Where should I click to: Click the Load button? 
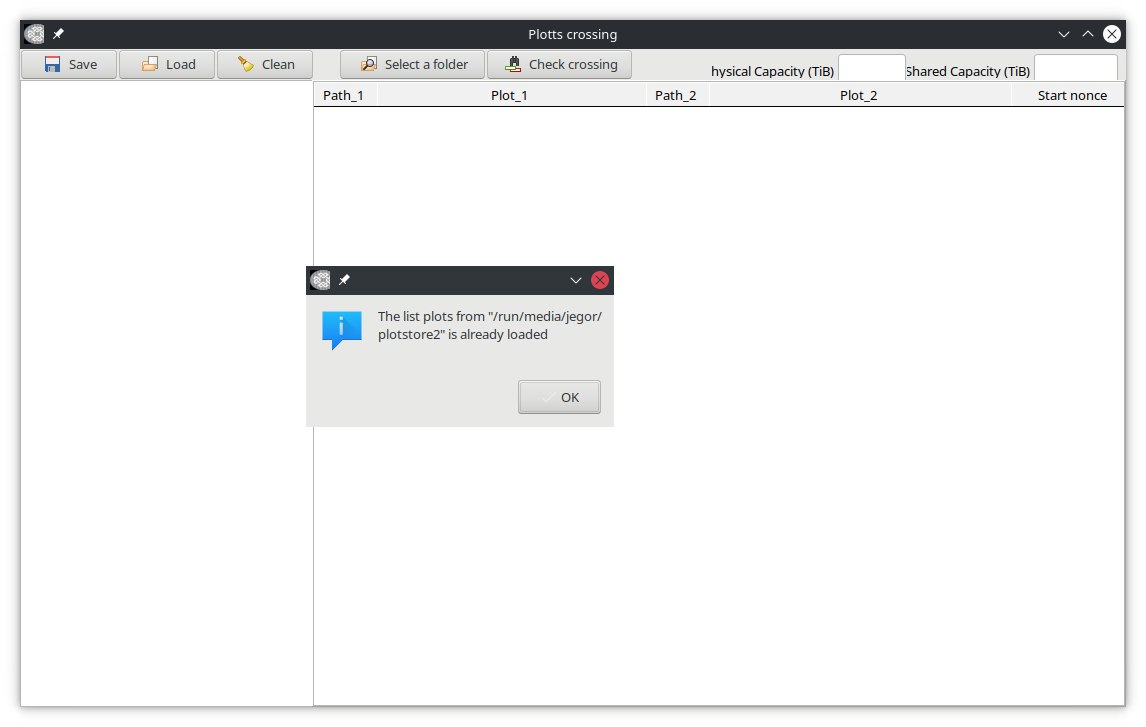coord(167,64)
